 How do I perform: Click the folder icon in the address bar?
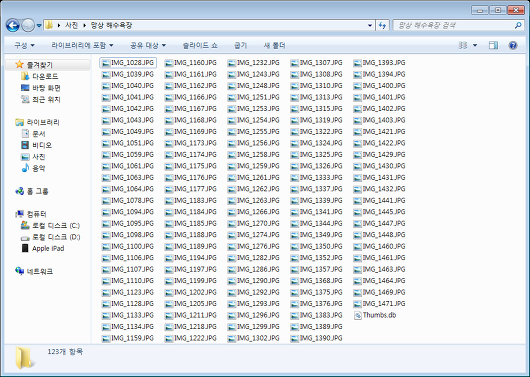(x=49, y=25)
